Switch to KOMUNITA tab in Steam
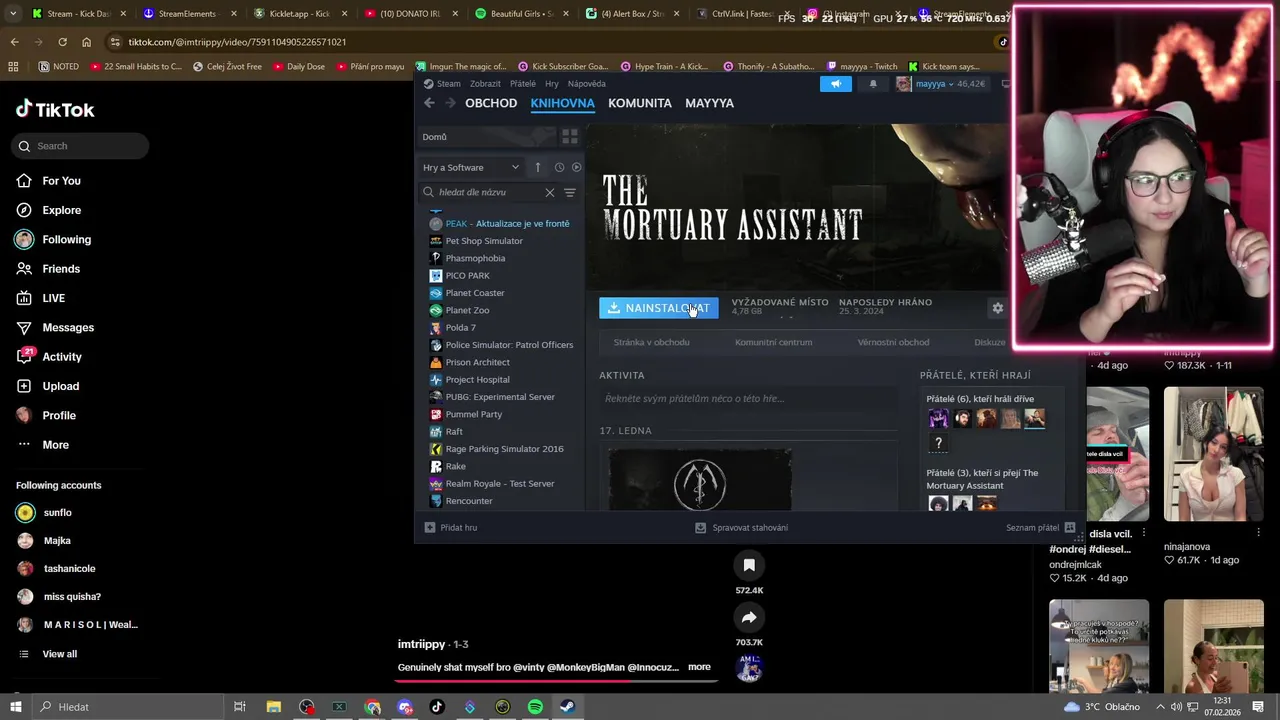Viewport: 1280px width, 720px height. point(640,103)
